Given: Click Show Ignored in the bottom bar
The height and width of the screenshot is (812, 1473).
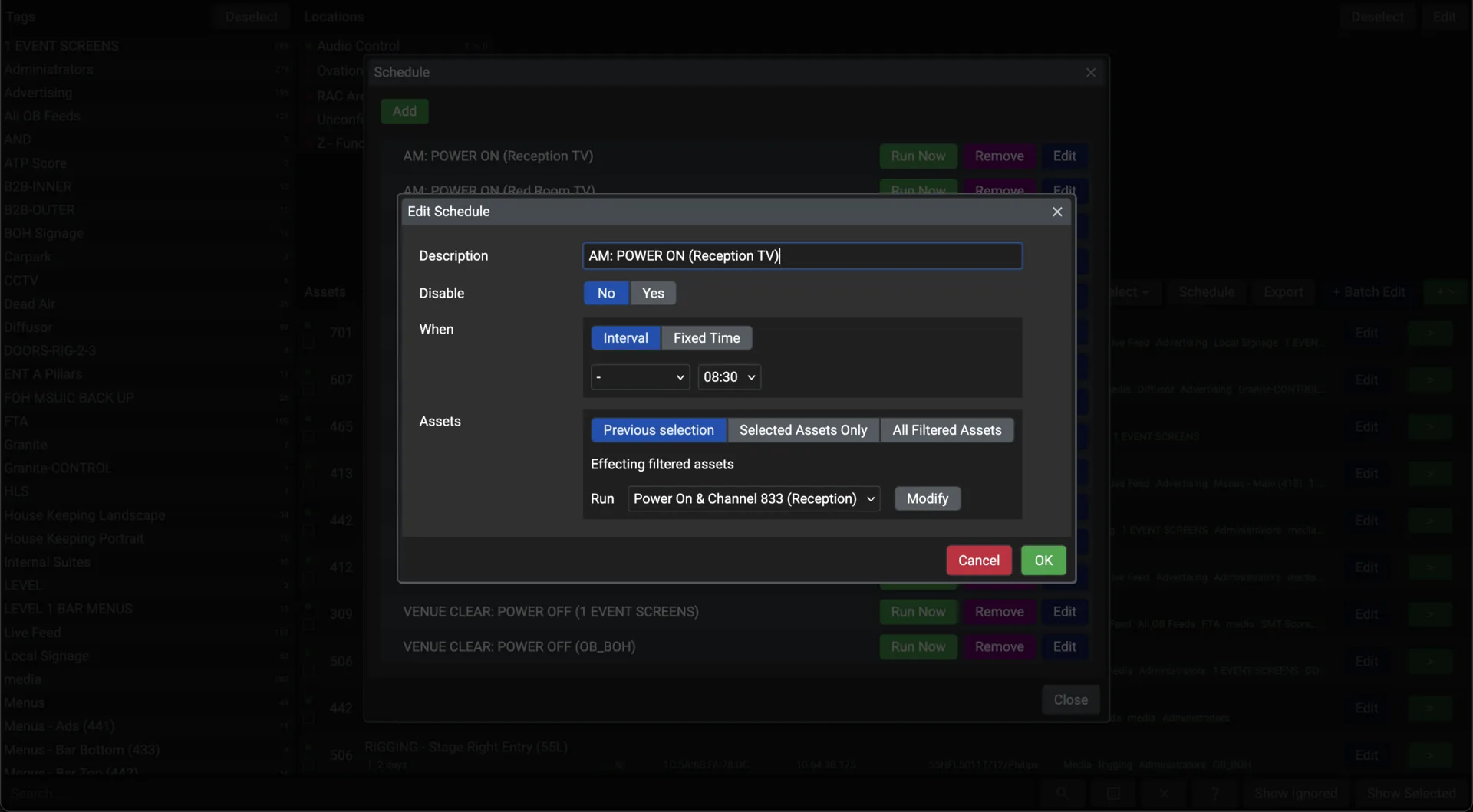Looking at the screenshot, I should (x=1296, y=794).
